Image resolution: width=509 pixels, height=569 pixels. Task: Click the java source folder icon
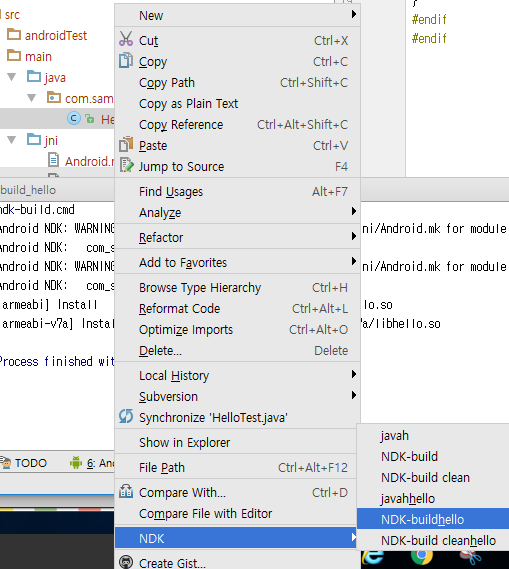click(x=34, y=77)
